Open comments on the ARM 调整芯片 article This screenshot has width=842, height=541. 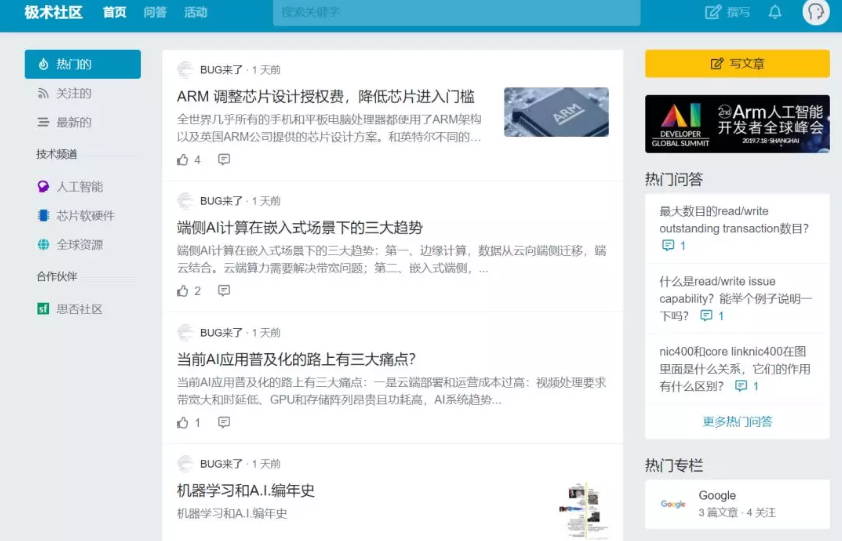[x=224, y=160]
